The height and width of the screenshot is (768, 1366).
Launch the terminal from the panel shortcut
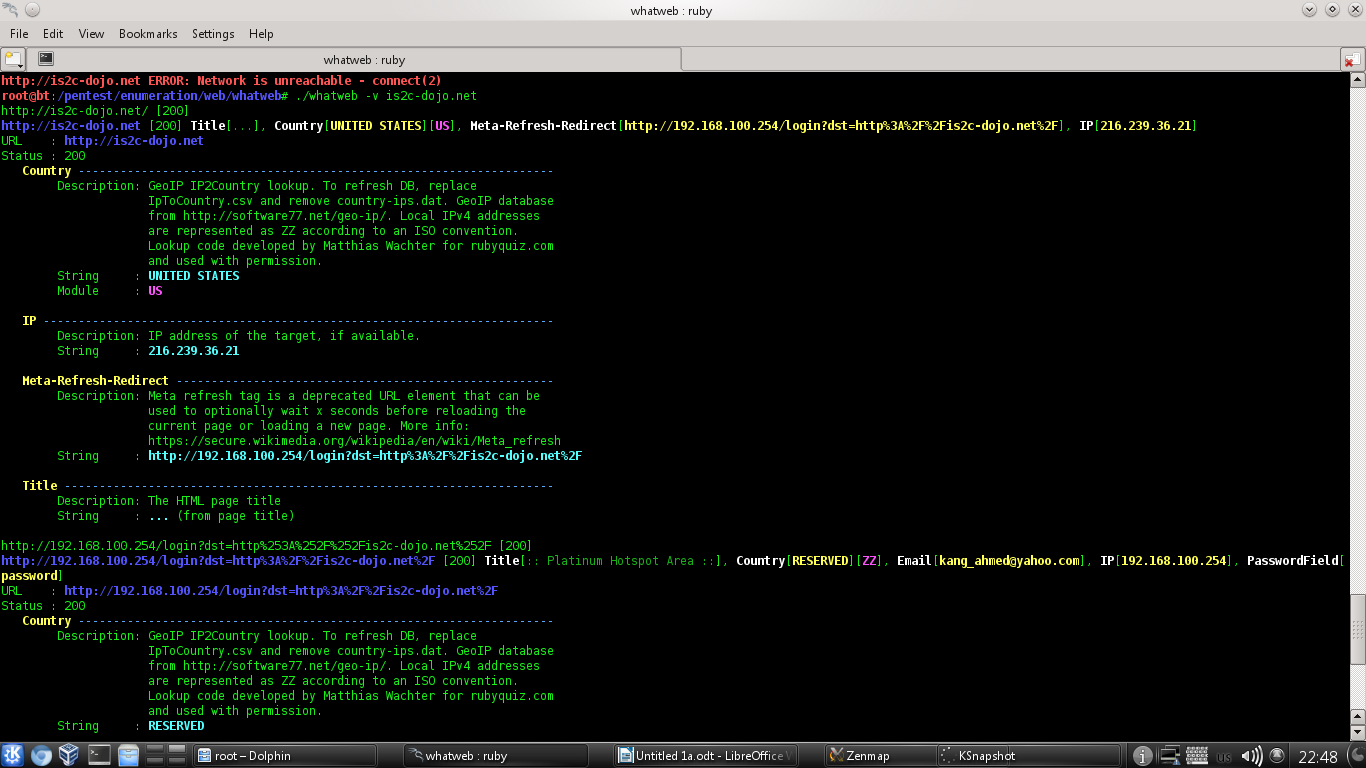tap(99, 755)
